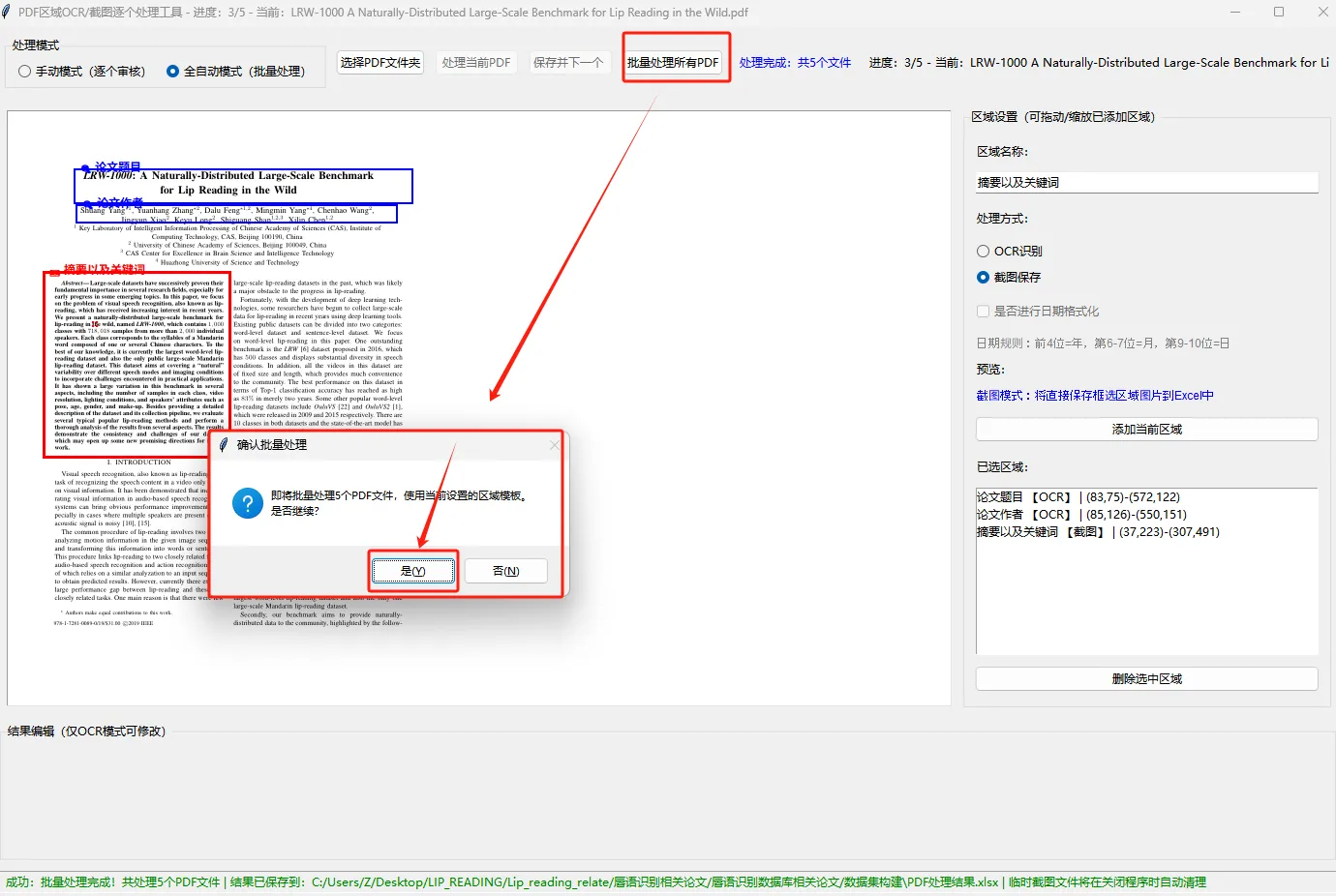Click the 选择PDF文件夹 button
The height and width of the screenshot is (896, 1336).
coord(380,62)
